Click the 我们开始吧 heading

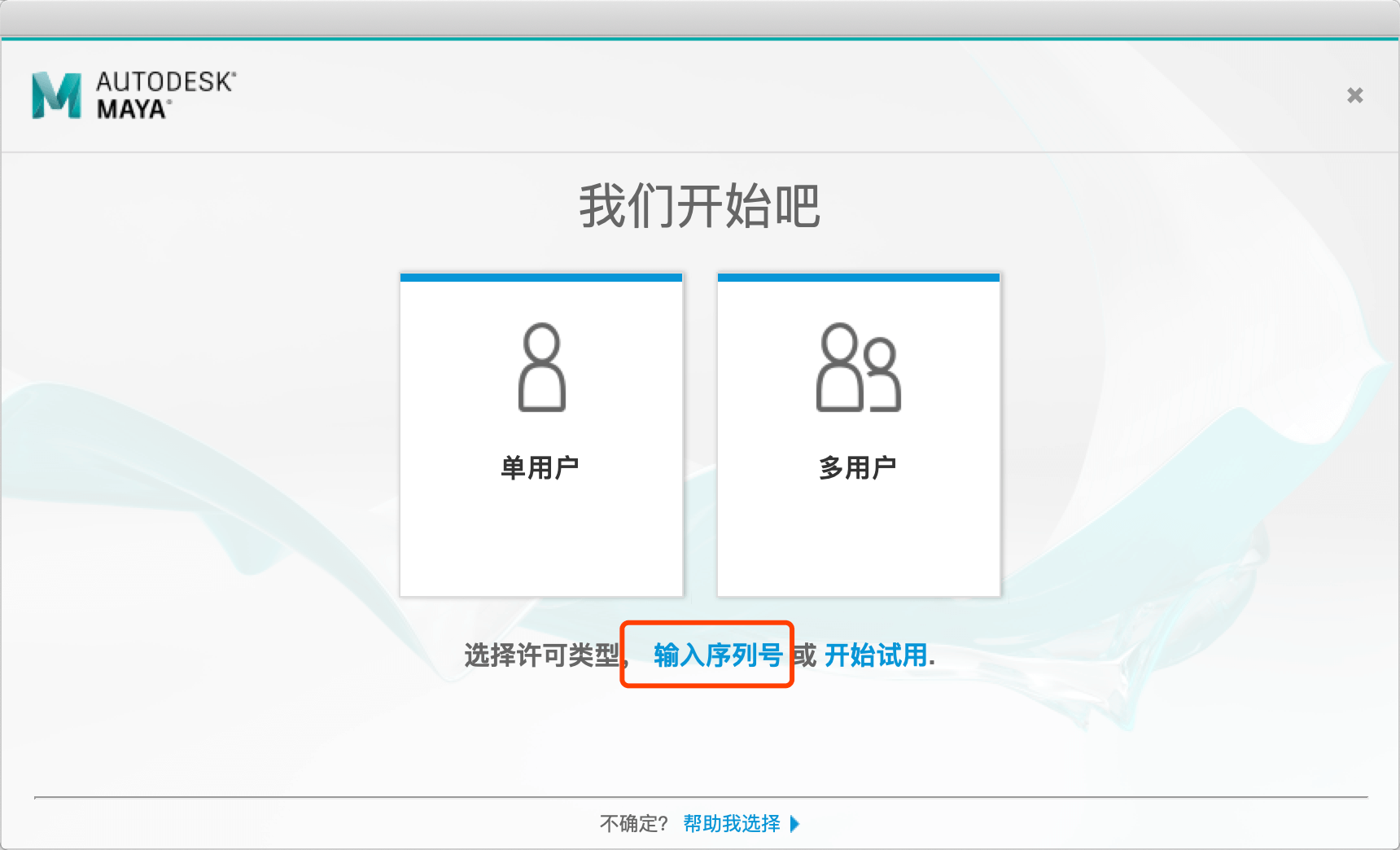[x=699, y=206]
